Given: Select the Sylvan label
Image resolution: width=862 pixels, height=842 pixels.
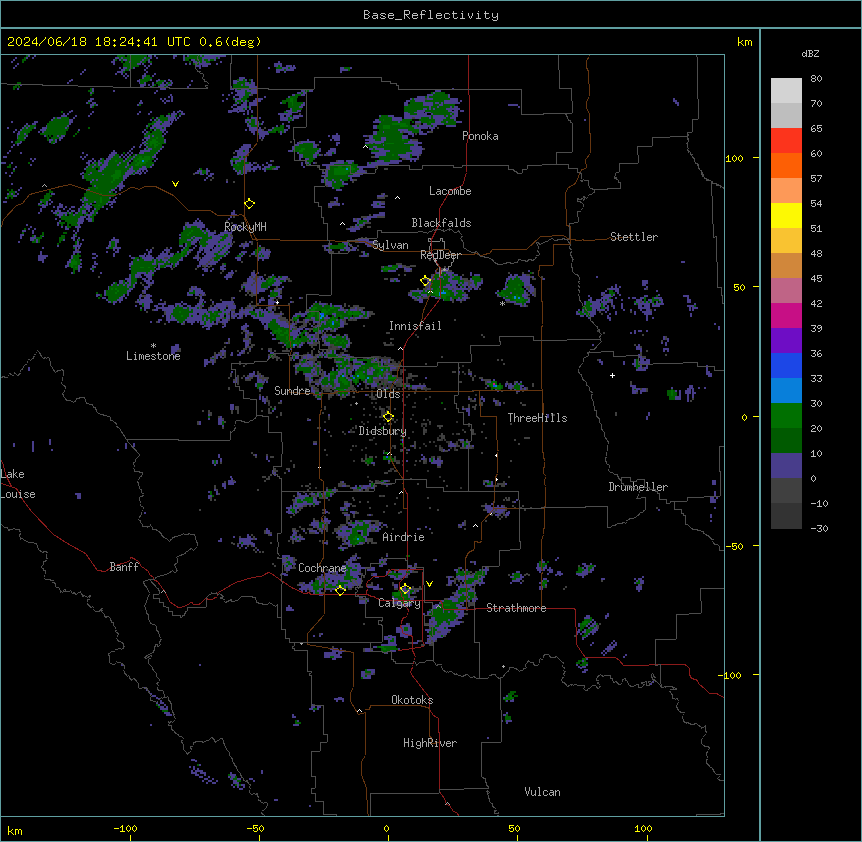Looking at the screenshot, I should (390, 245).
